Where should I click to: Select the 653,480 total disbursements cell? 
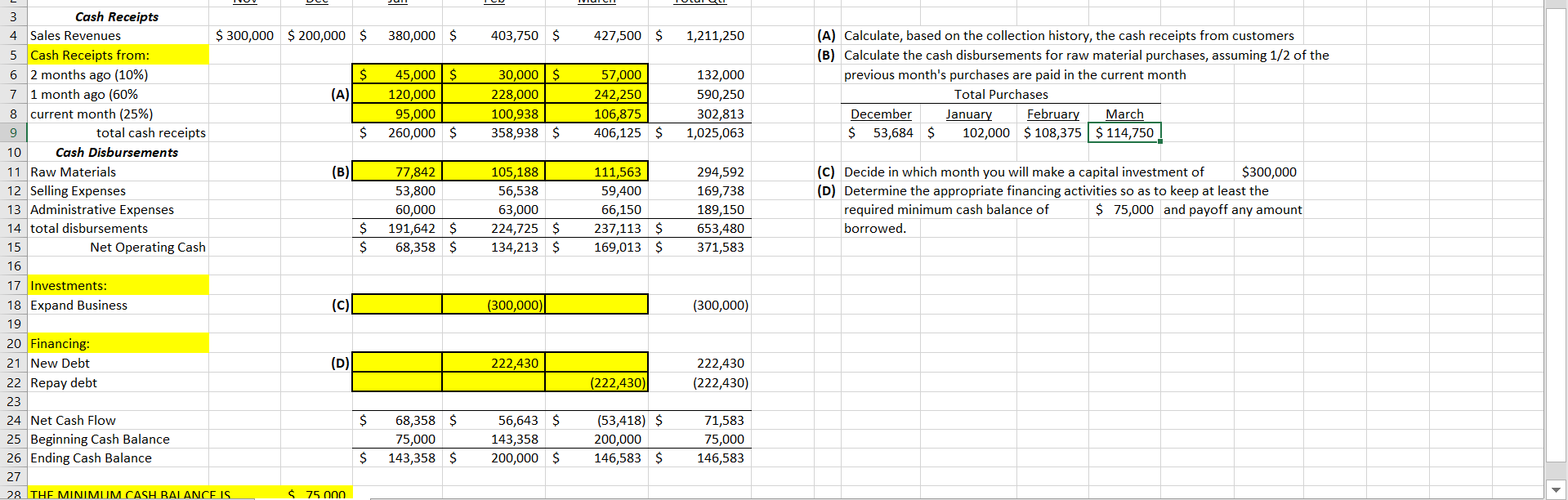(x=700, y=228)
